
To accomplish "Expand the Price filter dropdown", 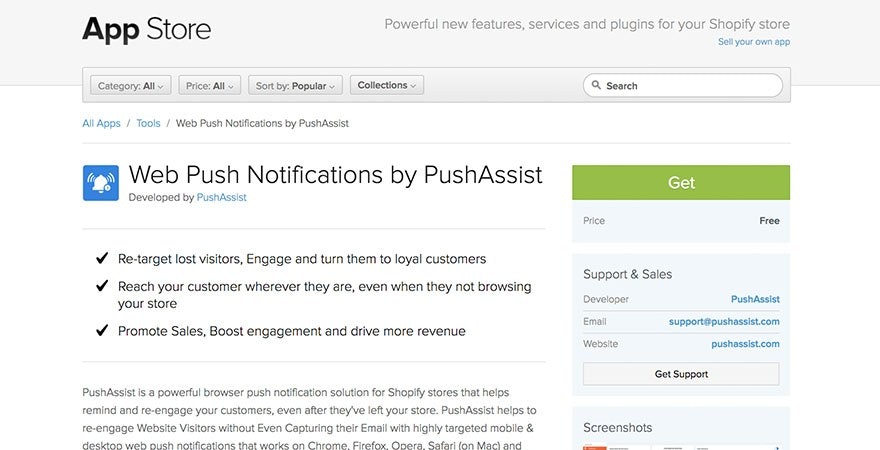I will tap(210, 86).
